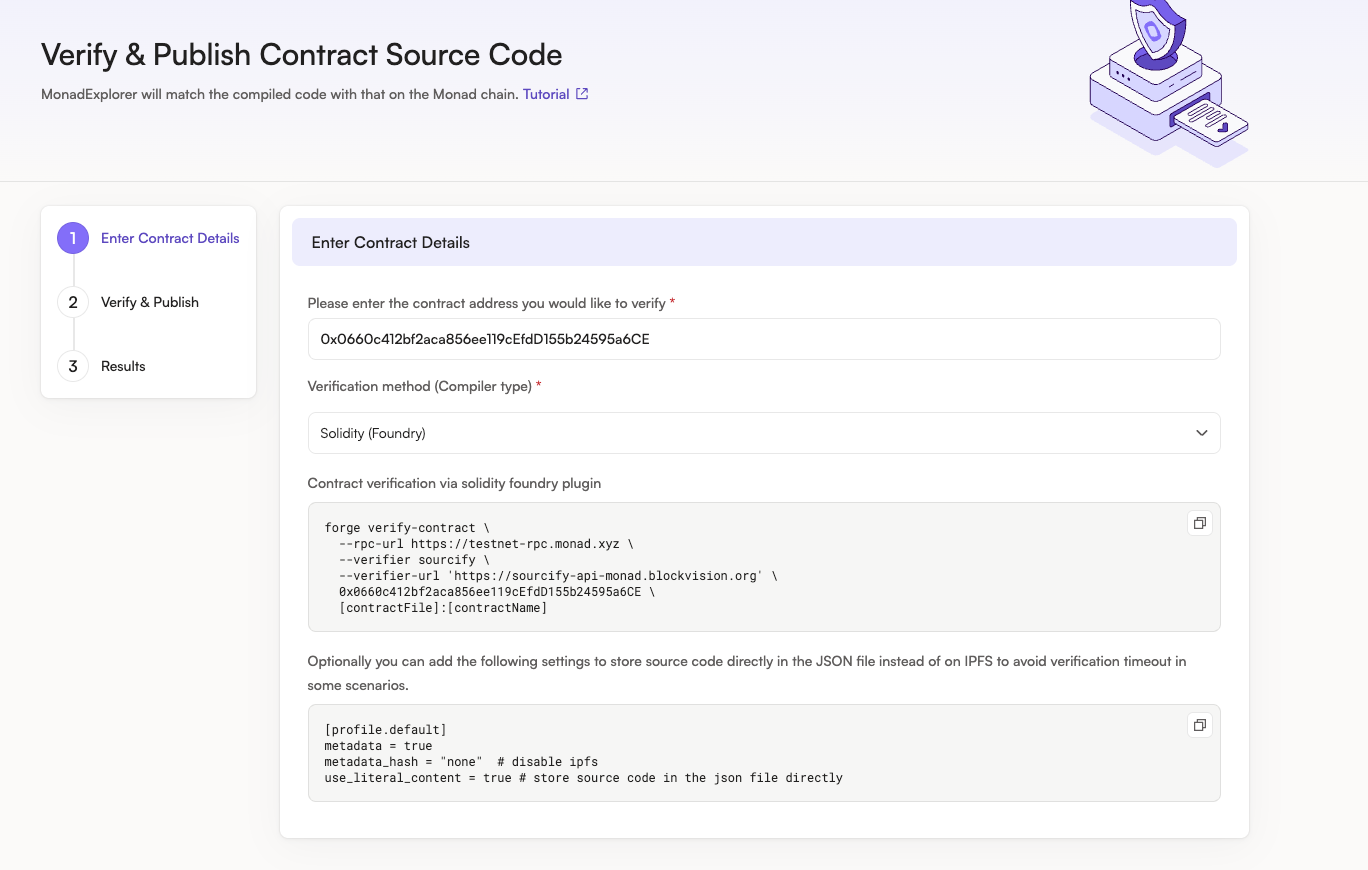Click the page title Verify & Publish Contract Source Code
The height and width of the screenshot is (870, 1368).
click(x=301, y=54)
